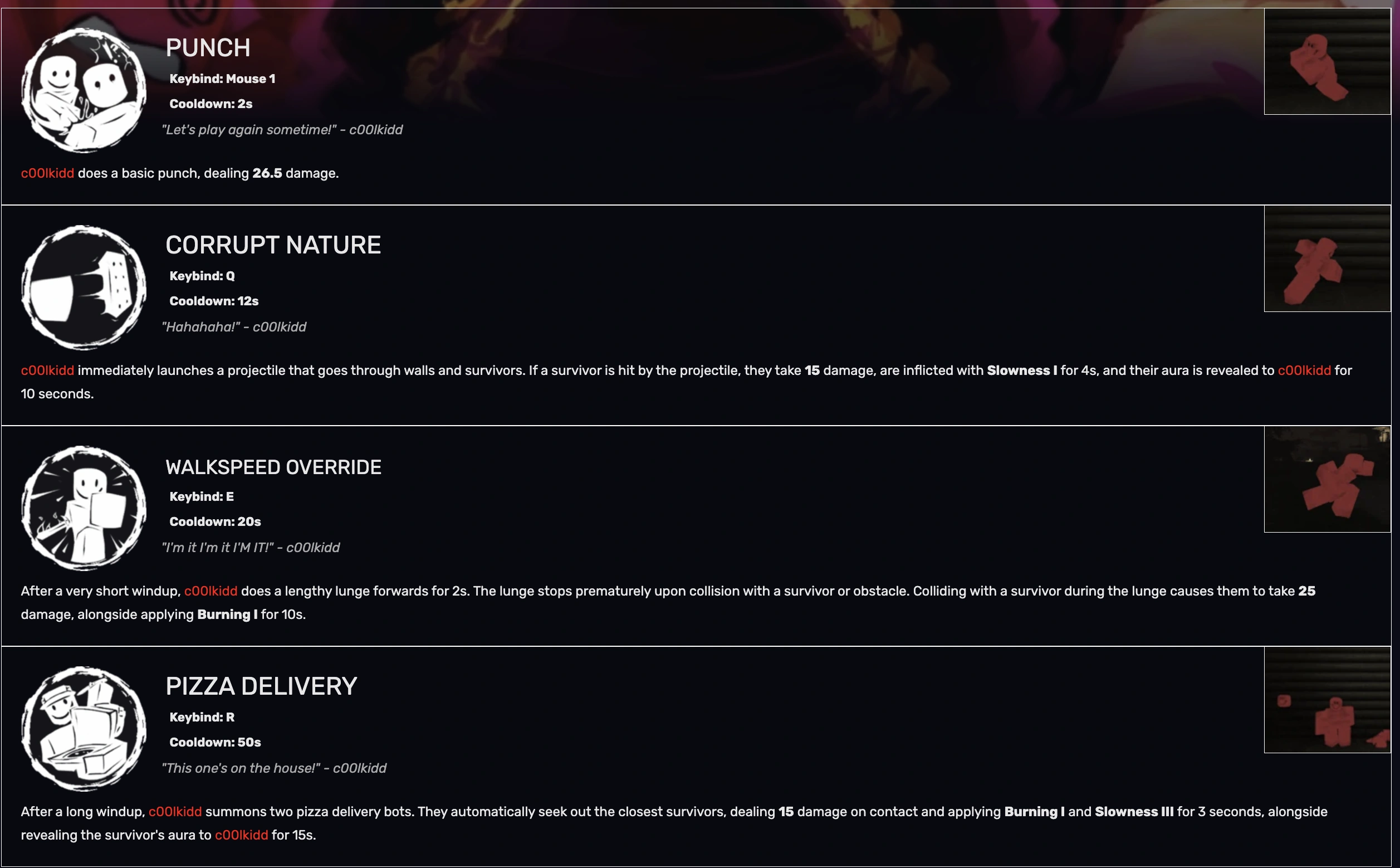Click c00lkidd link before "for 15s"
This screenshot has height=868, width=1400.
[x=241, y=835]
